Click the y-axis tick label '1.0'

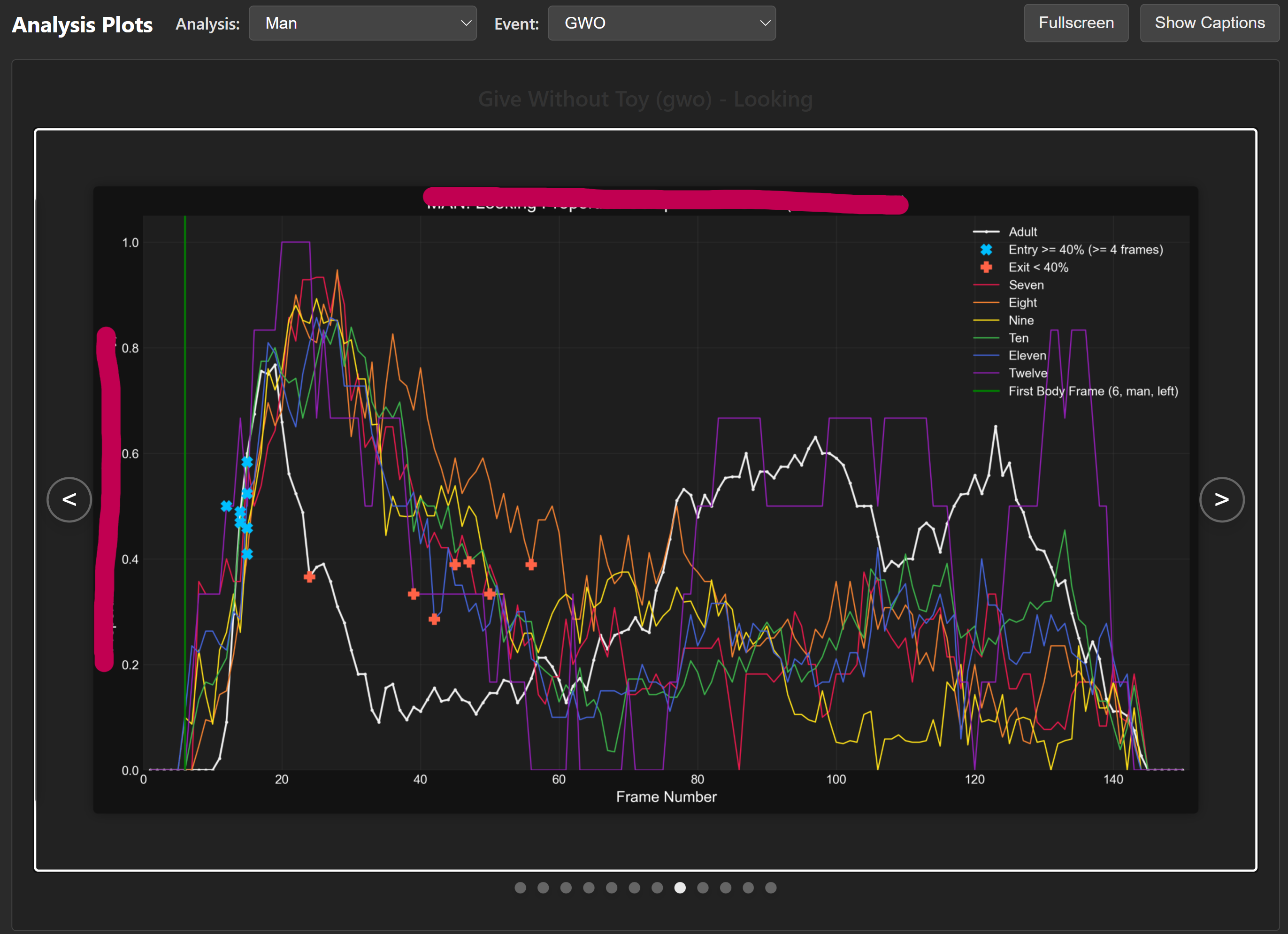pyautogui.click(x=130, y=243)
